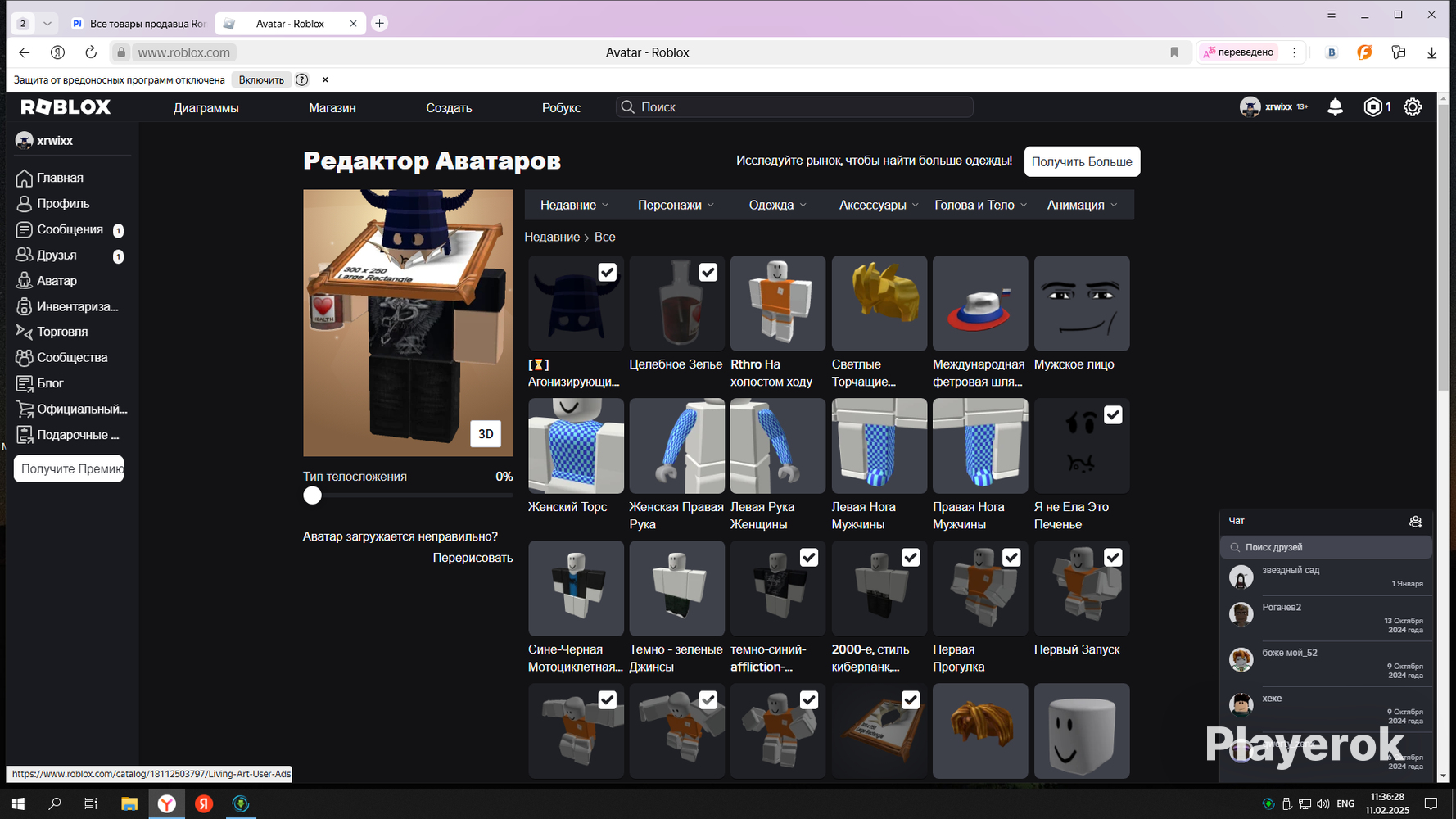Expand the Недавние dropdown
The width and height of the screenshot is (1456, 819).
click(x=575, y=205)
